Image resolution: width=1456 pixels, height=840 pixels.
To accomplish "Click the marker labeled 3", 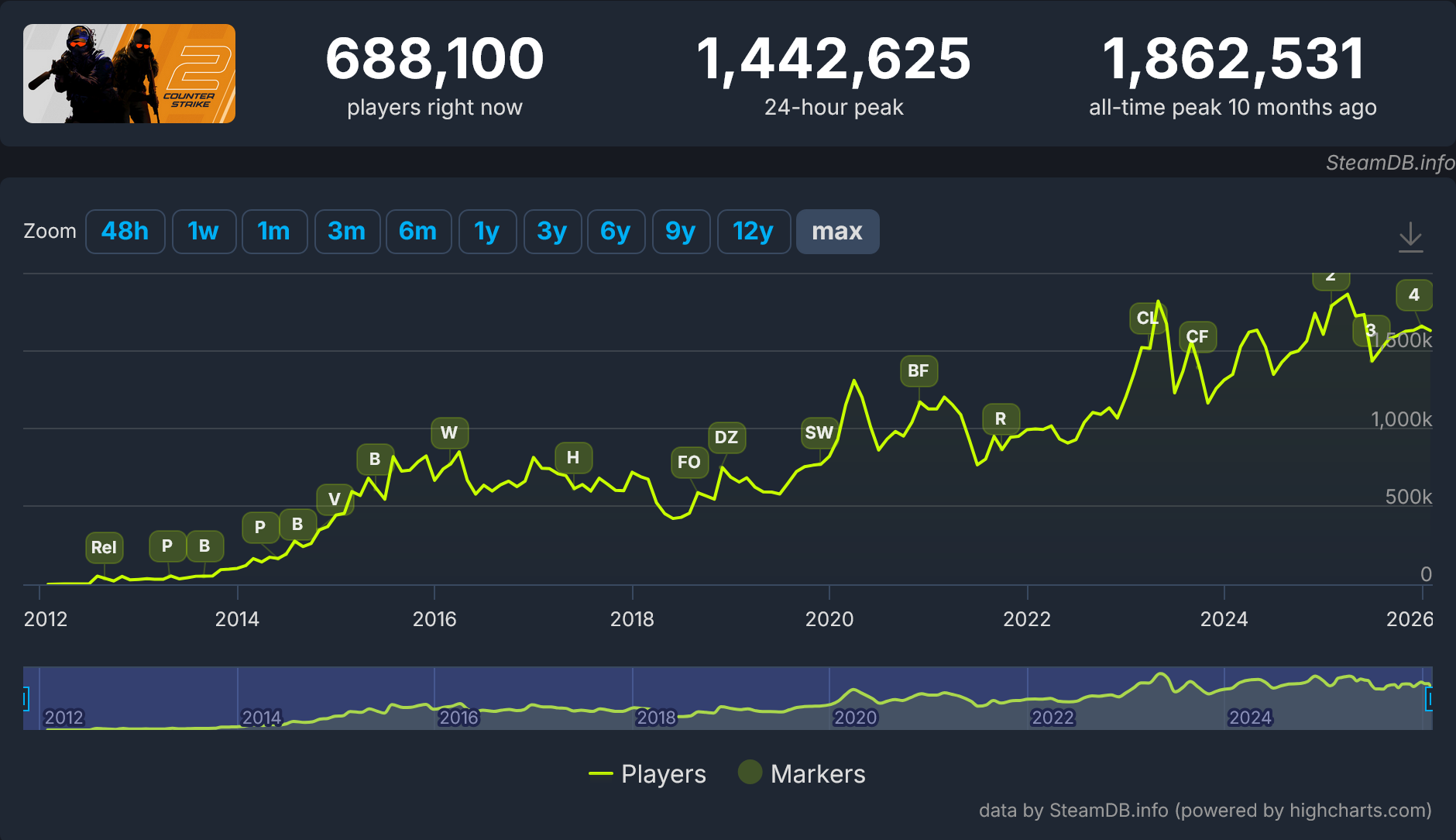I will coord(1371,330).
